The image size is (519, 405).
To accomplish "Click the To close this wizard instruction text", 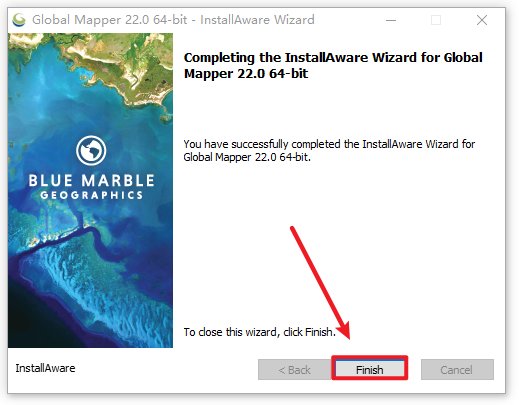I will pos(259,332).
